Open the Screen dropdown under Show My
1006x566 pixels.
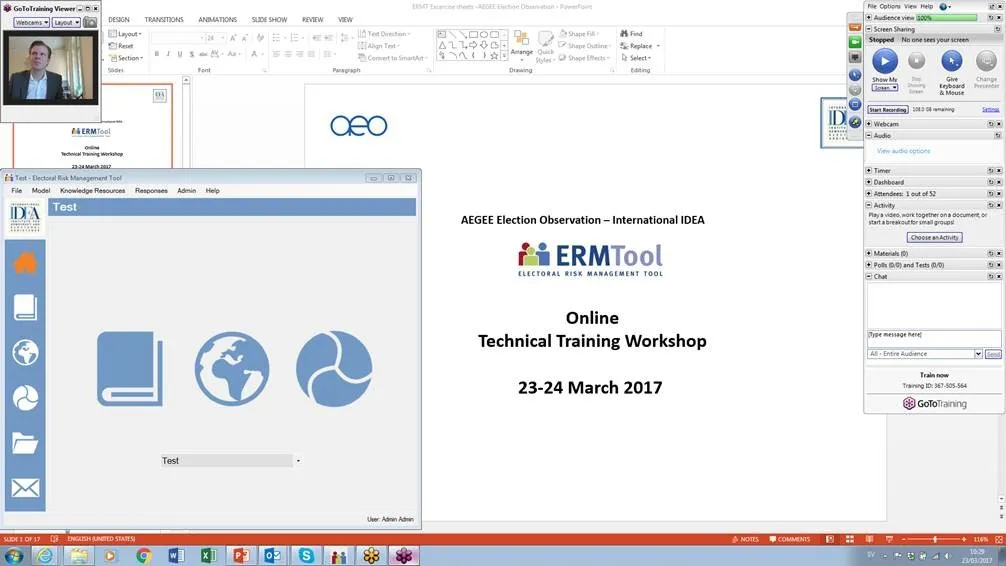(x=885, y=88)
